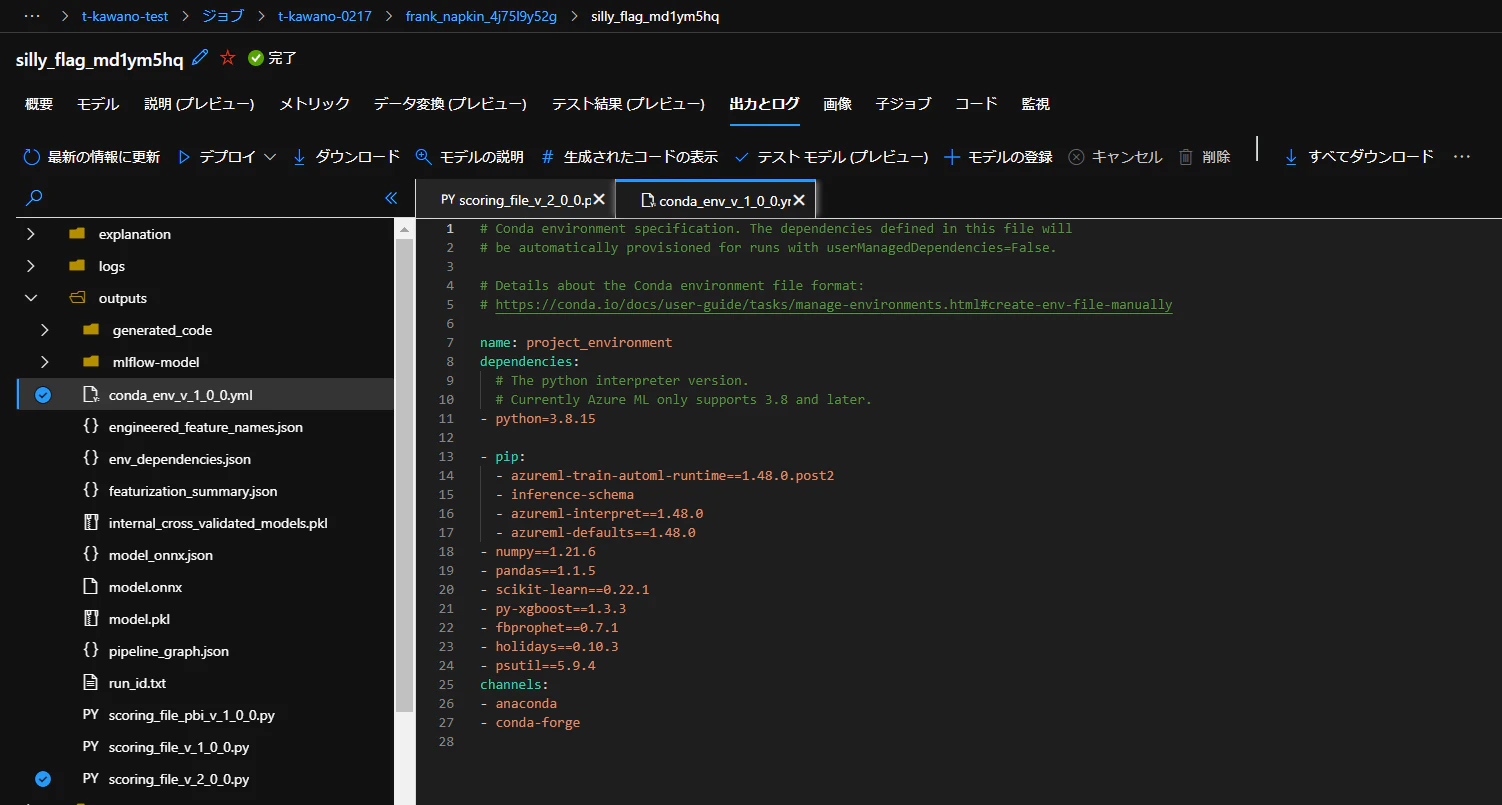
Task: Open engineered_feature_names.json file
Action: tap(206, 427)
